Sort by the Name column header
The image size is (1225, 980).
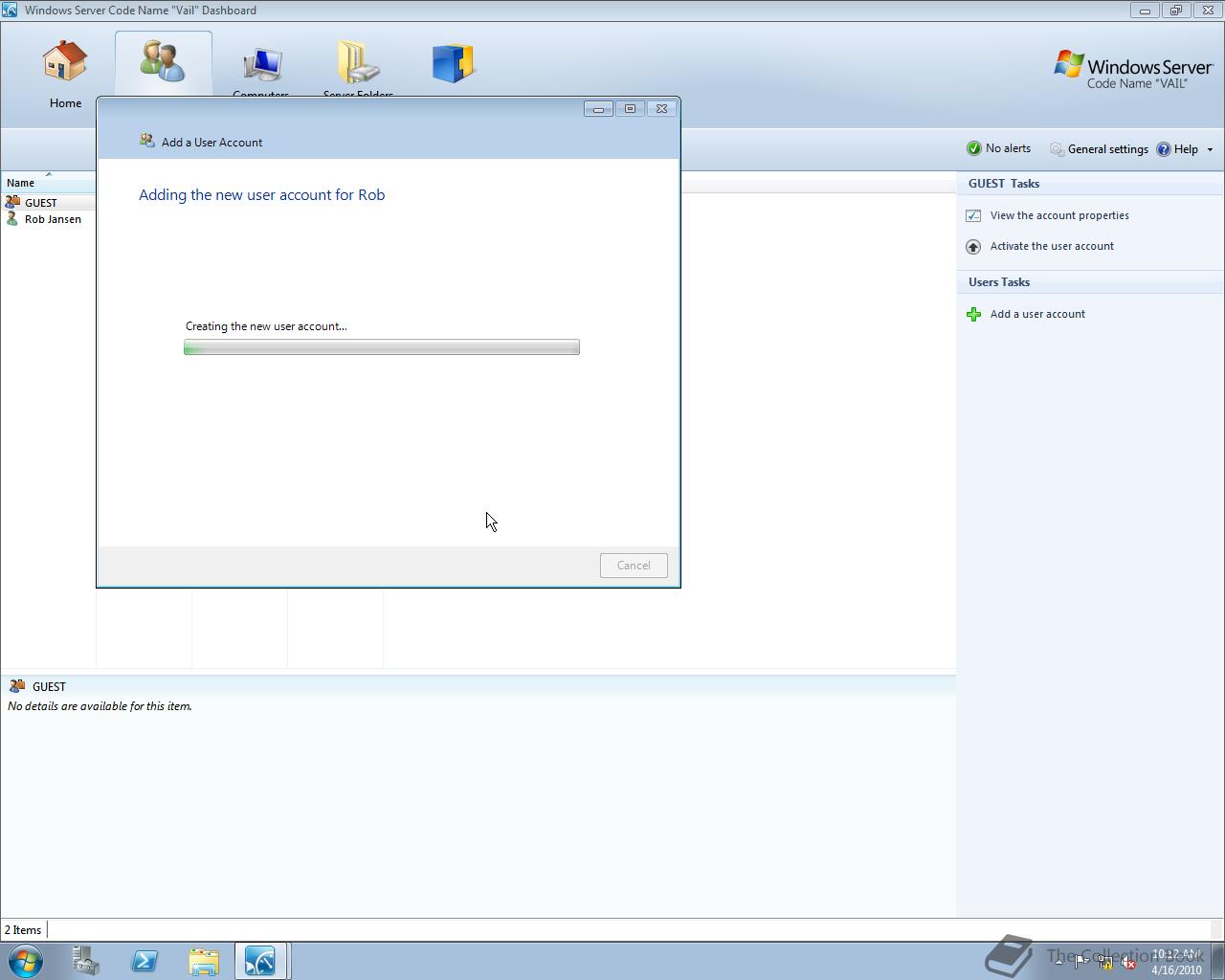tap(48, 182)
